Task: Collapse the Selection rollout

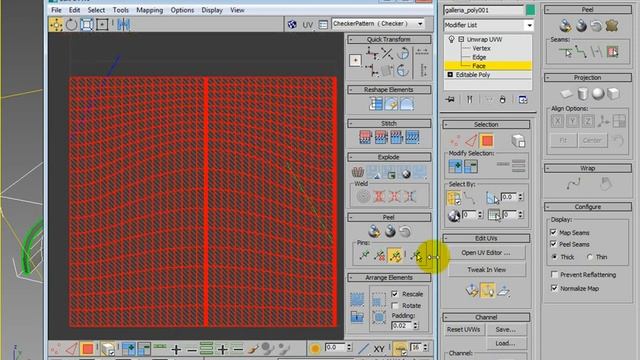Action: tap(486, 124)
